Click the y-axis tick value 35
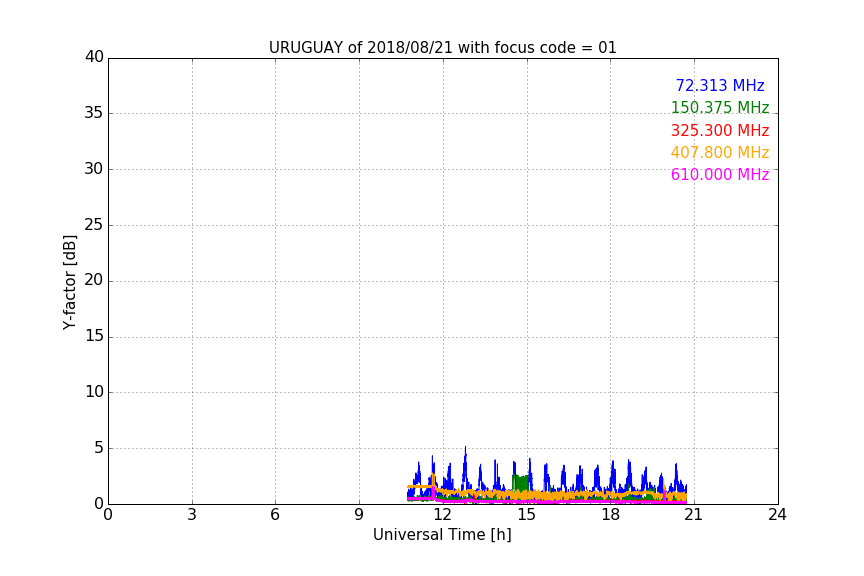Image resolution: width=864 pixels, height=576 pixels. [x=94, y=113]
